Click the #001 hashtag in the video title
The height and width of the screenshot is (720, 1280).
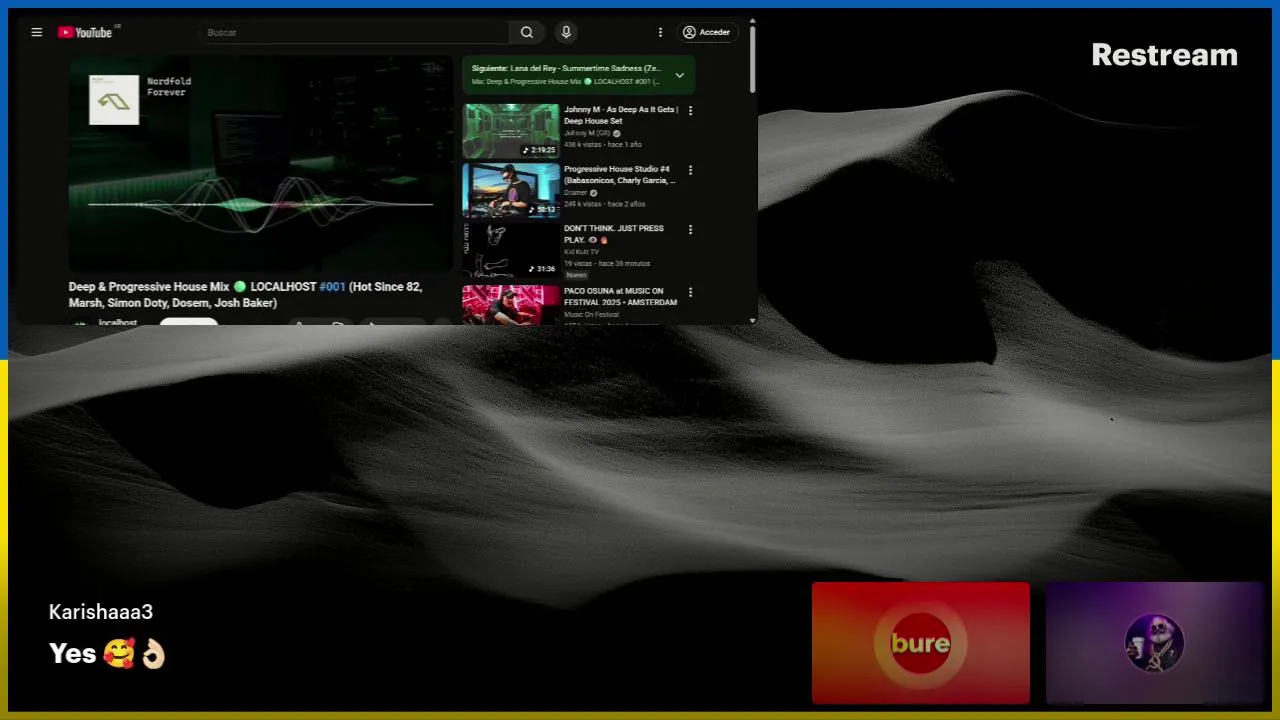(x=332, y=287)
